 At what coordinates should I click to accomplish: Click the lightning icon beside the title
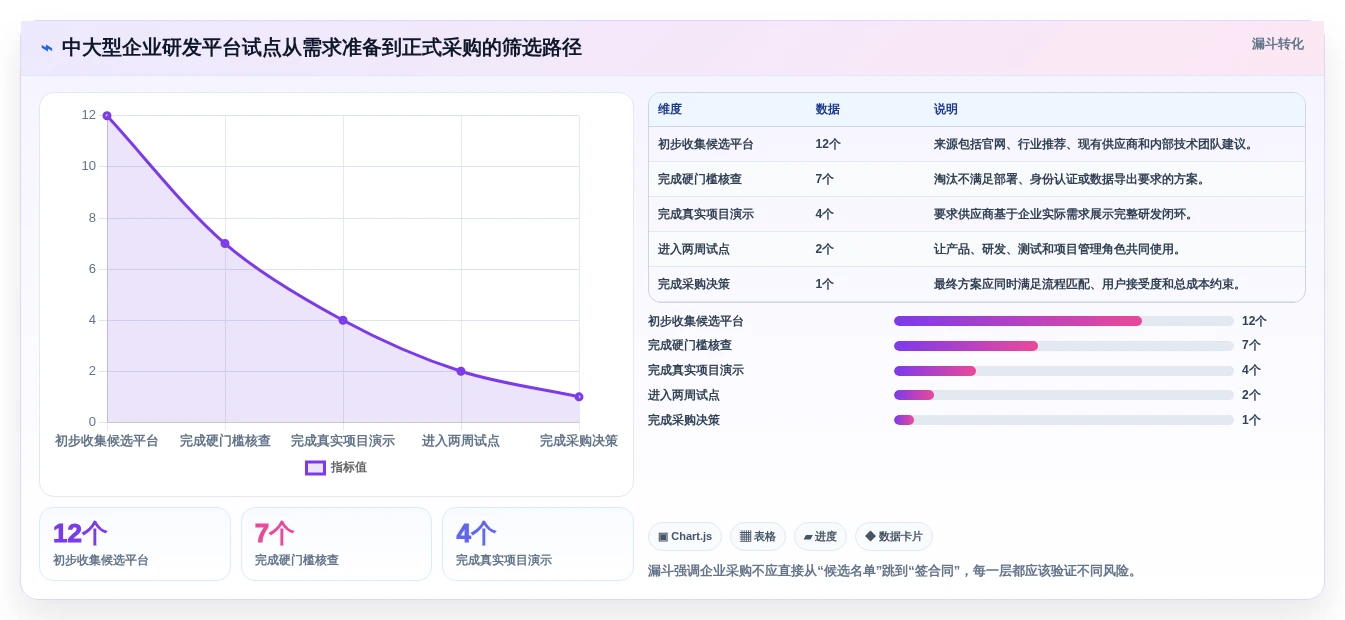pyautogui.click(x=46, y=48)
